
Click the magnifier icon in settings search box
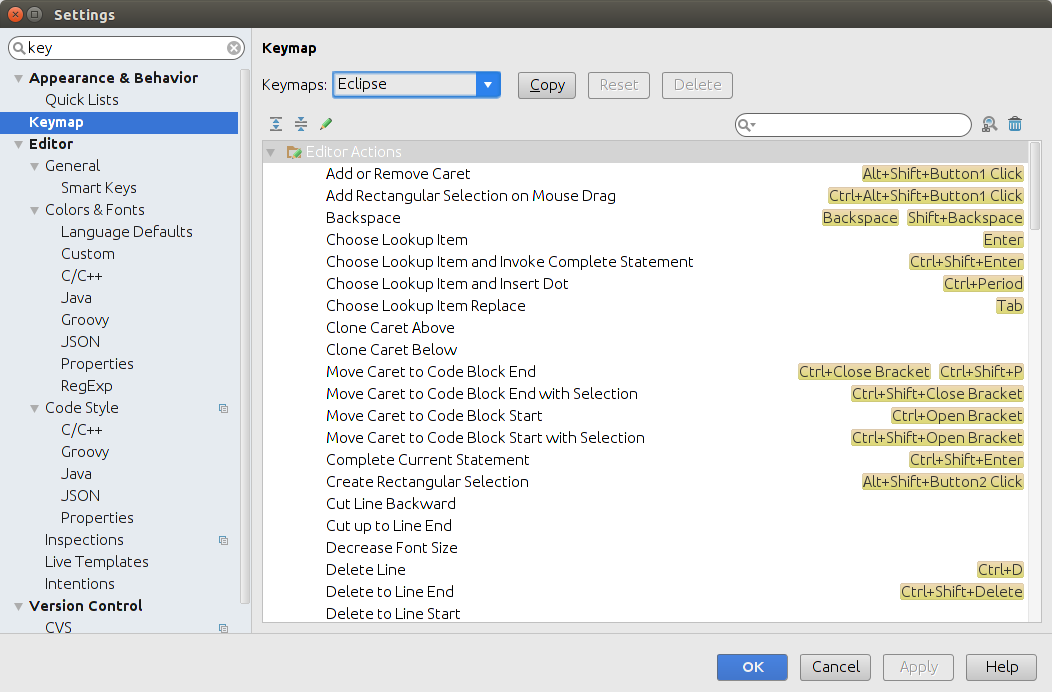19,48
